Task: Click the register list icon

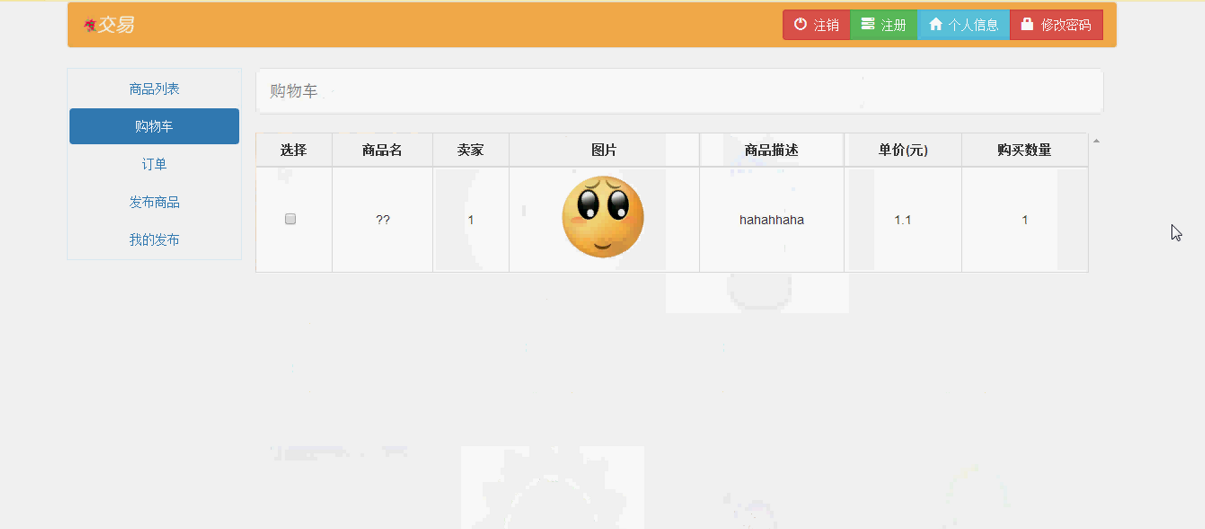Action: coord(868,24)
